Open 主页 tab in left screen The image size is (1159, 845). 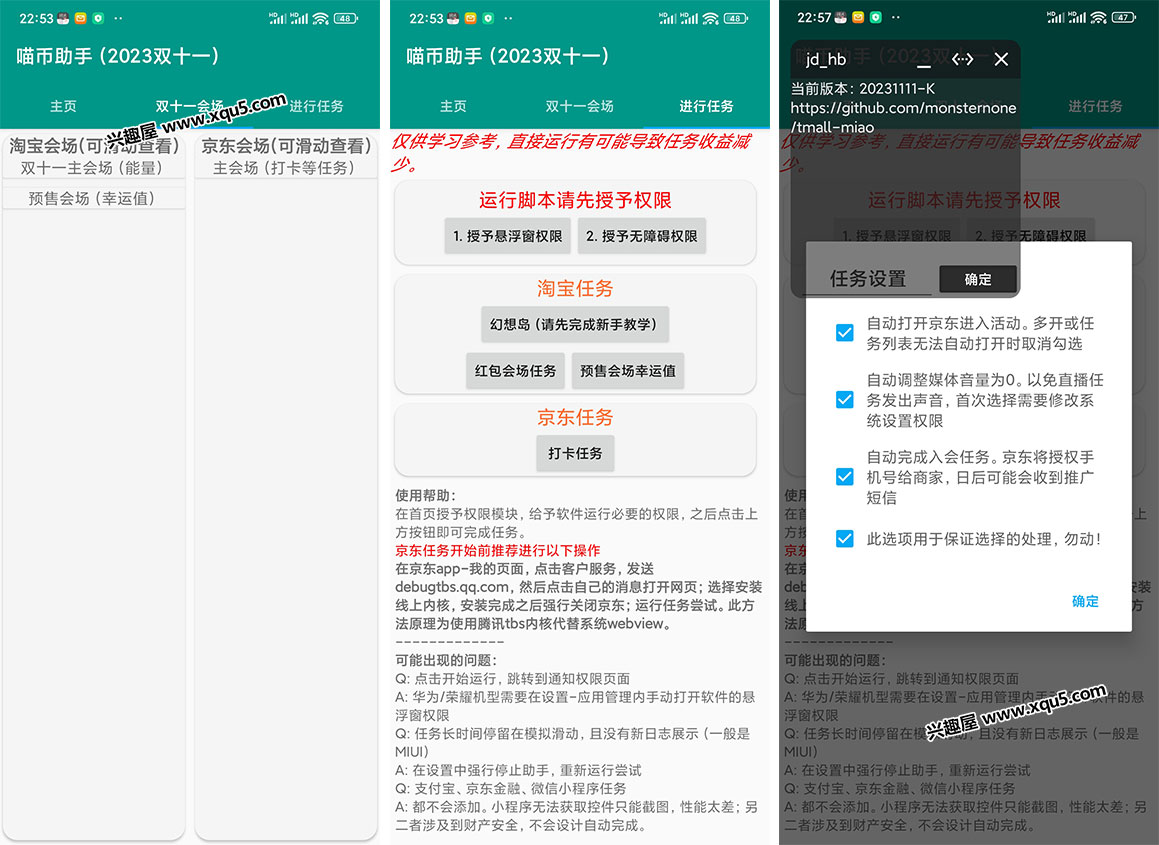point(63,106)
